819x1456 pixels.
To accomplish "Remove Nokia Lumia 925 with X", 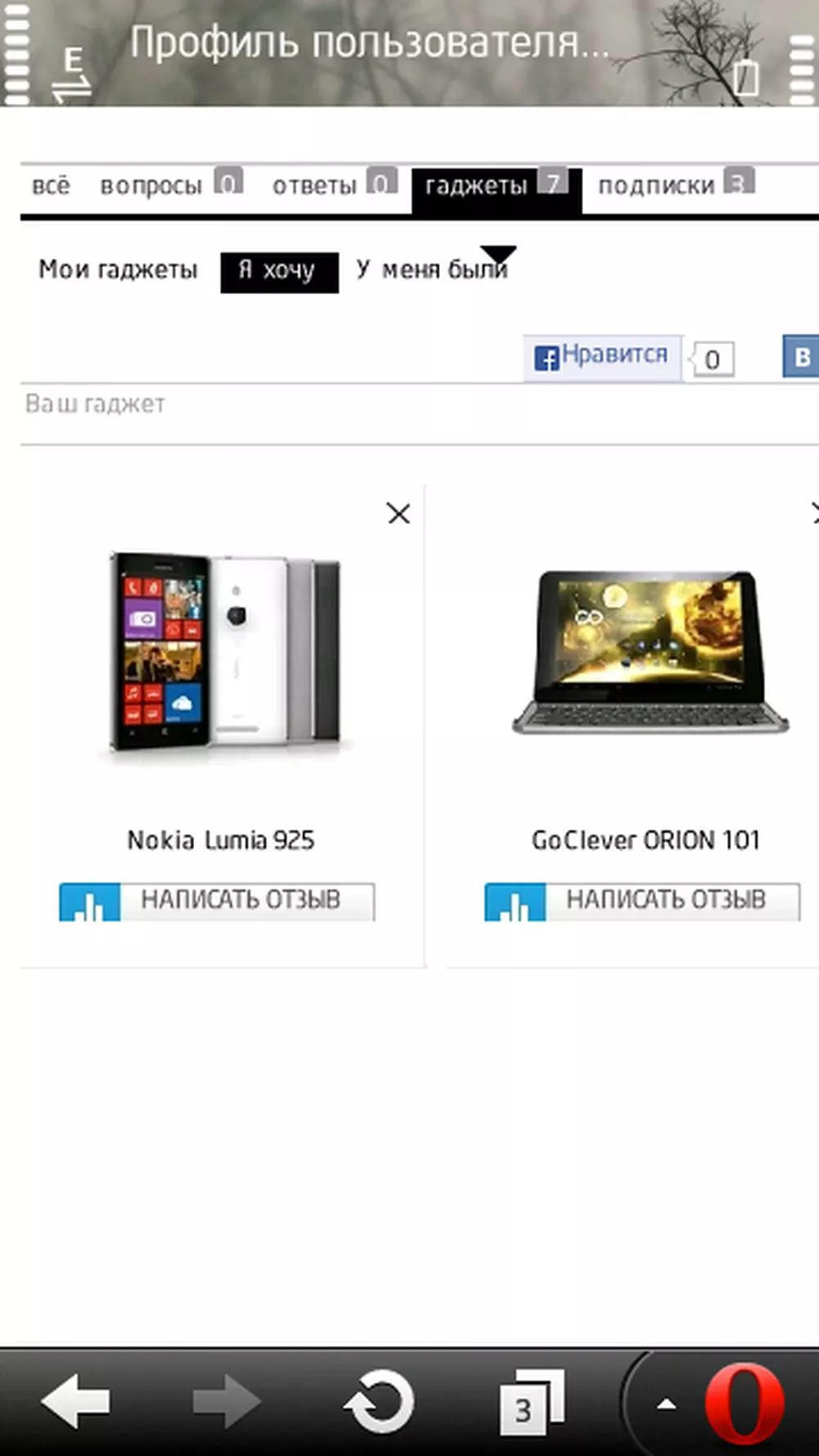I will click(398, 513).
